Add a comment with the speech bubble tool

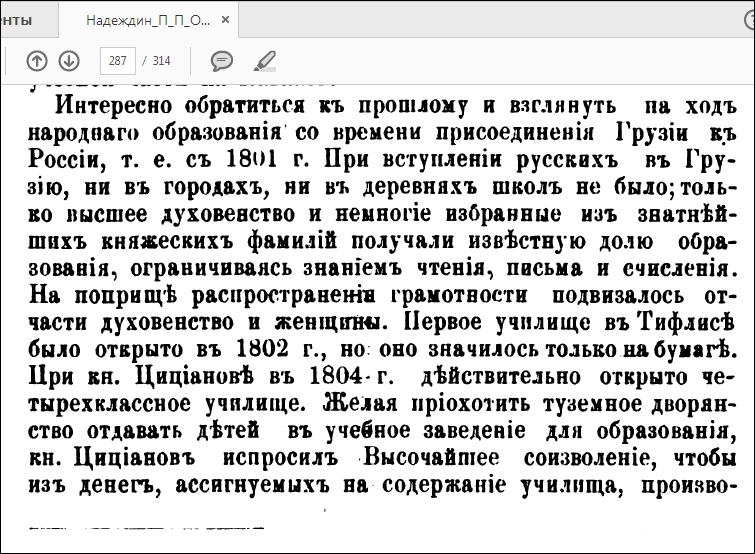click(222, 61)
